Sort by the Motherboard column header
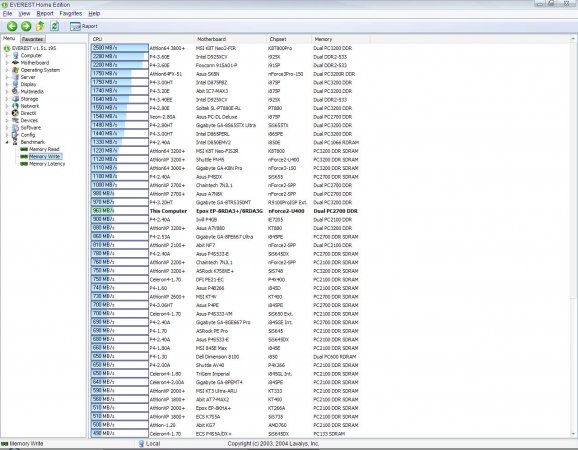The height and width of the screenshot is (450, 578). (230, 39)
